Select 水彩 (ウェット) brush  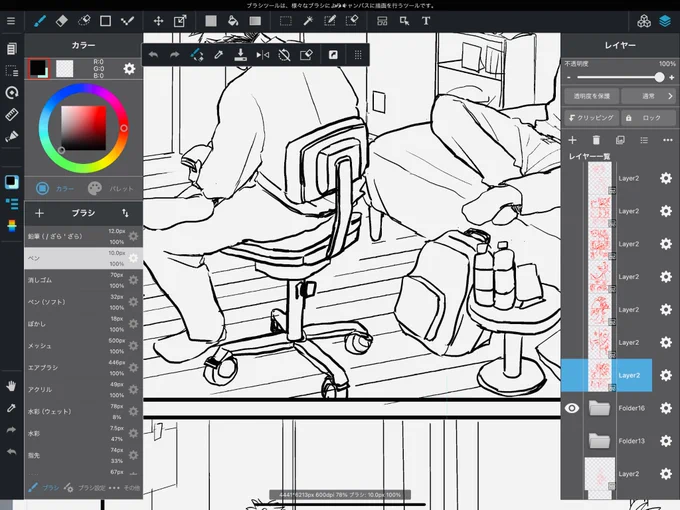[83, 412]
